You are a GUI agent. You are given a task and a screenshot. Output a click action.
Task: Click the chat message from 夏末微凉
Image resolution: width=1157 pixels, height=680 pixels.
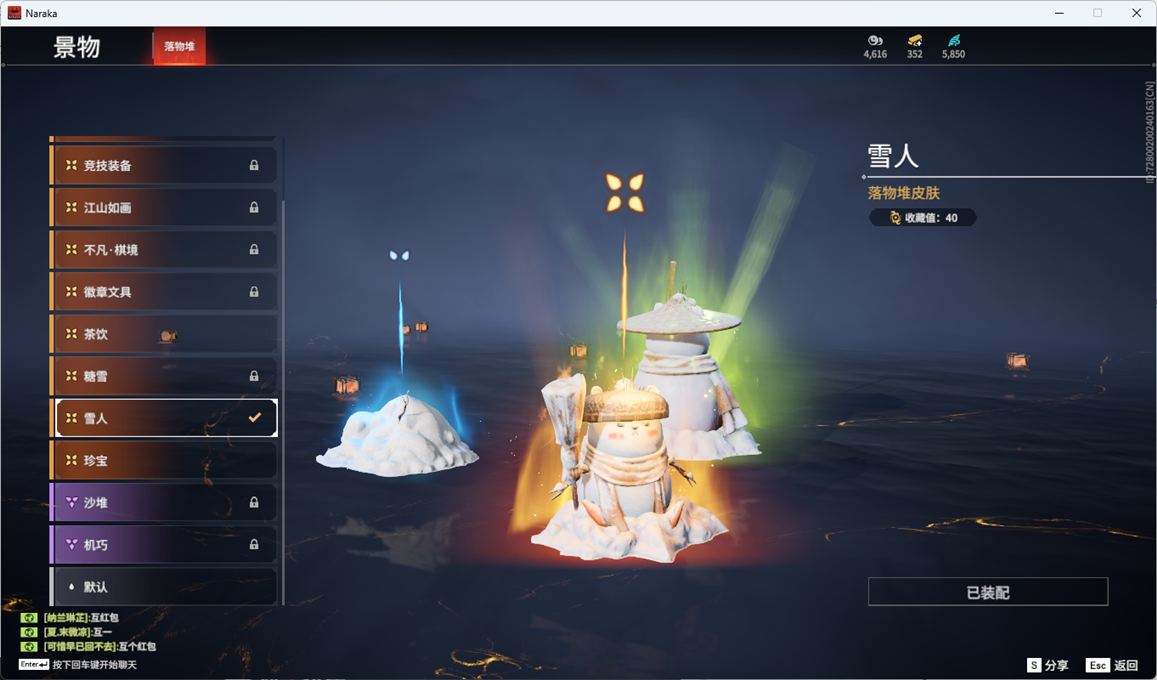(x=66, y=632)
